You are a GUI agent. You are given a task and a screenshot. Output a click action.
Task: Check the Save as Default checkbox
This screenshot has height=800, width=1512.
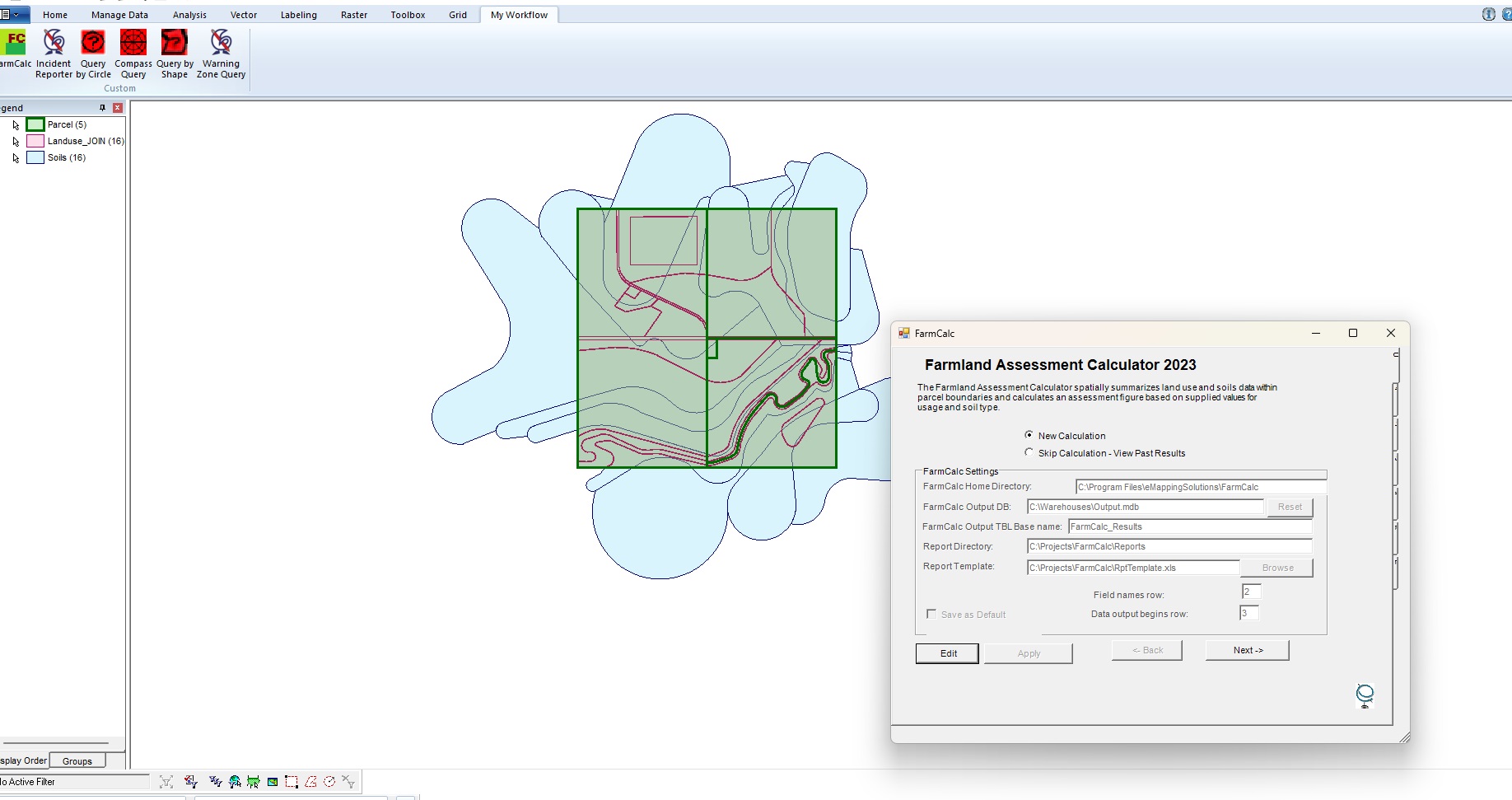[931, 614]
